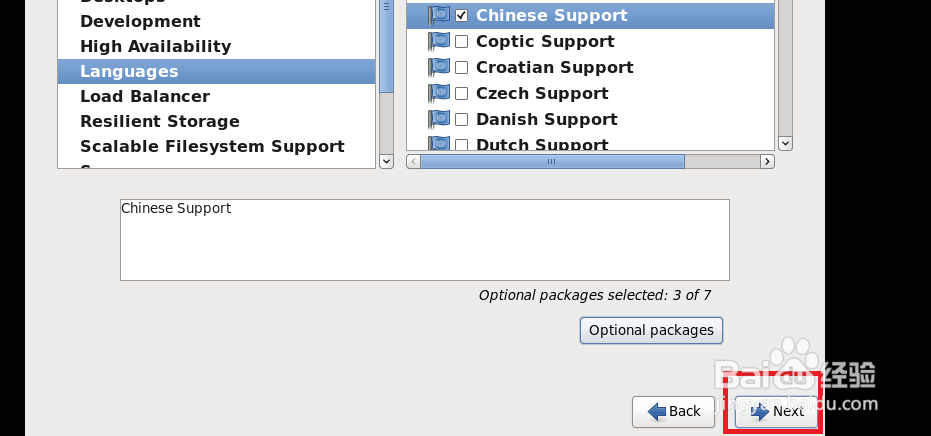Viewport: 931px width, 436px height.
Task: Select the Load Balancer category
Action: tap(145, 97)
